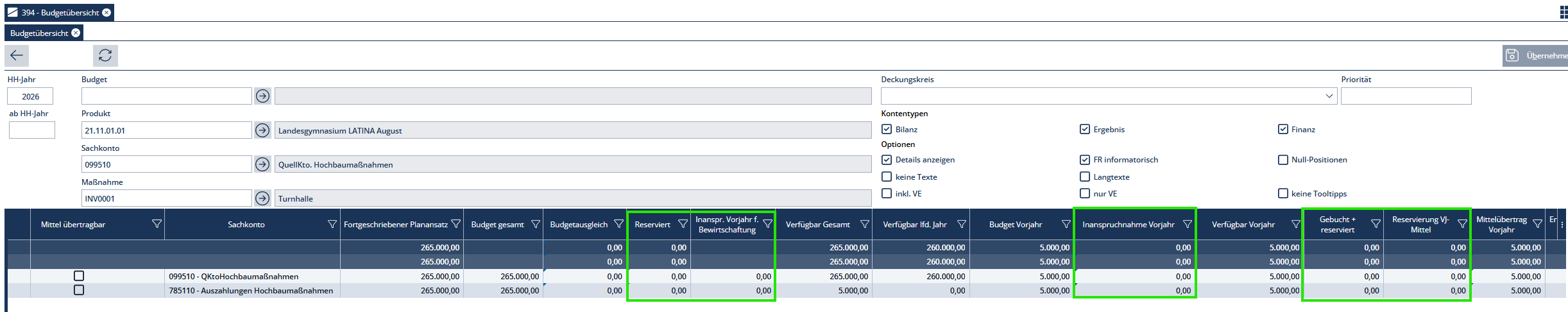
Task: Click the refresh icon in toolbar
Action: tap(105, 56)
